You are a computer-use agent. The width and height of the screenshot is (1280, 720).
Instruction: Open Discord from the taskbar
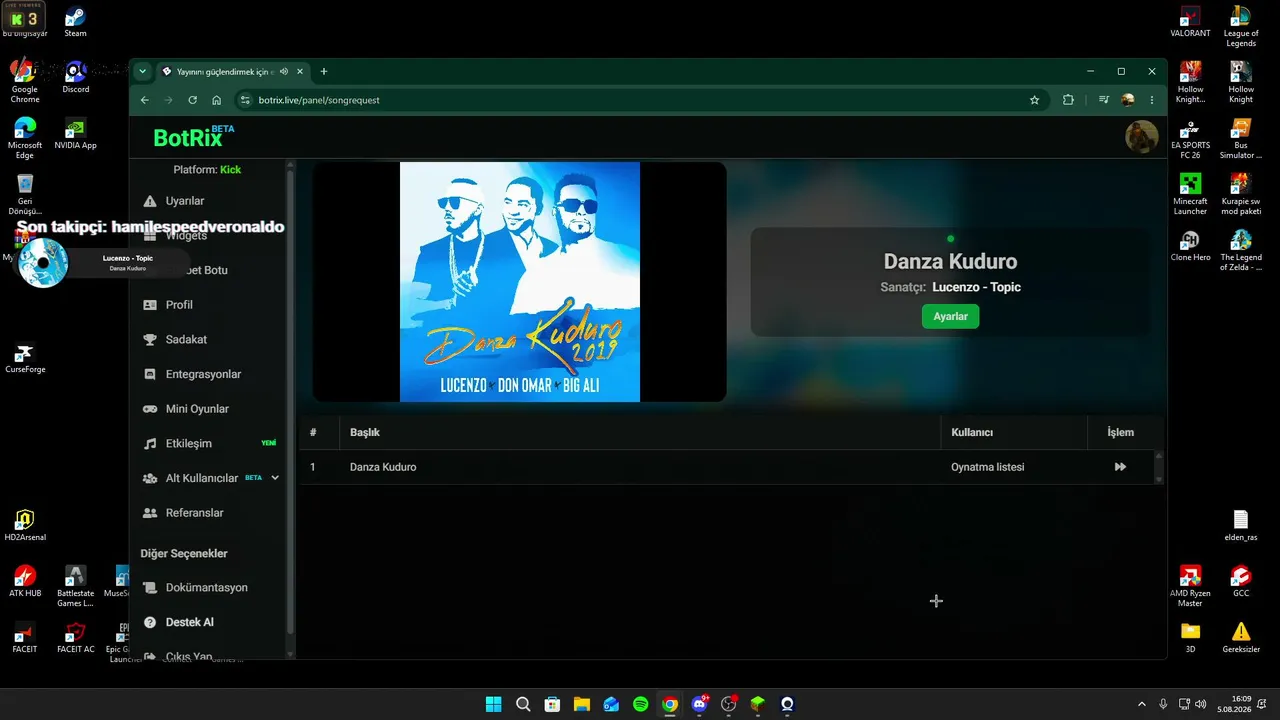(x=699, y=704)
